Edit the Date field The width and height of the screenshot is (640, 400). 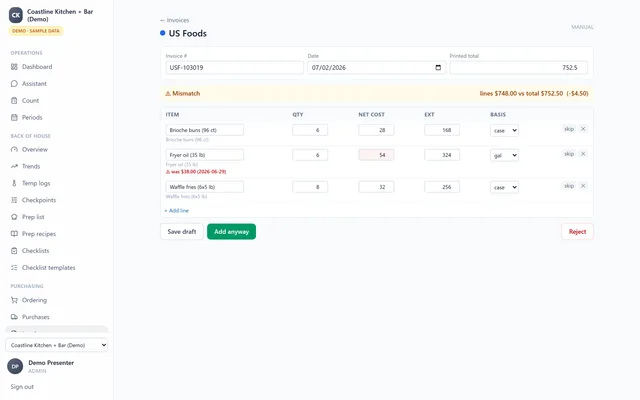(x=376, y=67)
